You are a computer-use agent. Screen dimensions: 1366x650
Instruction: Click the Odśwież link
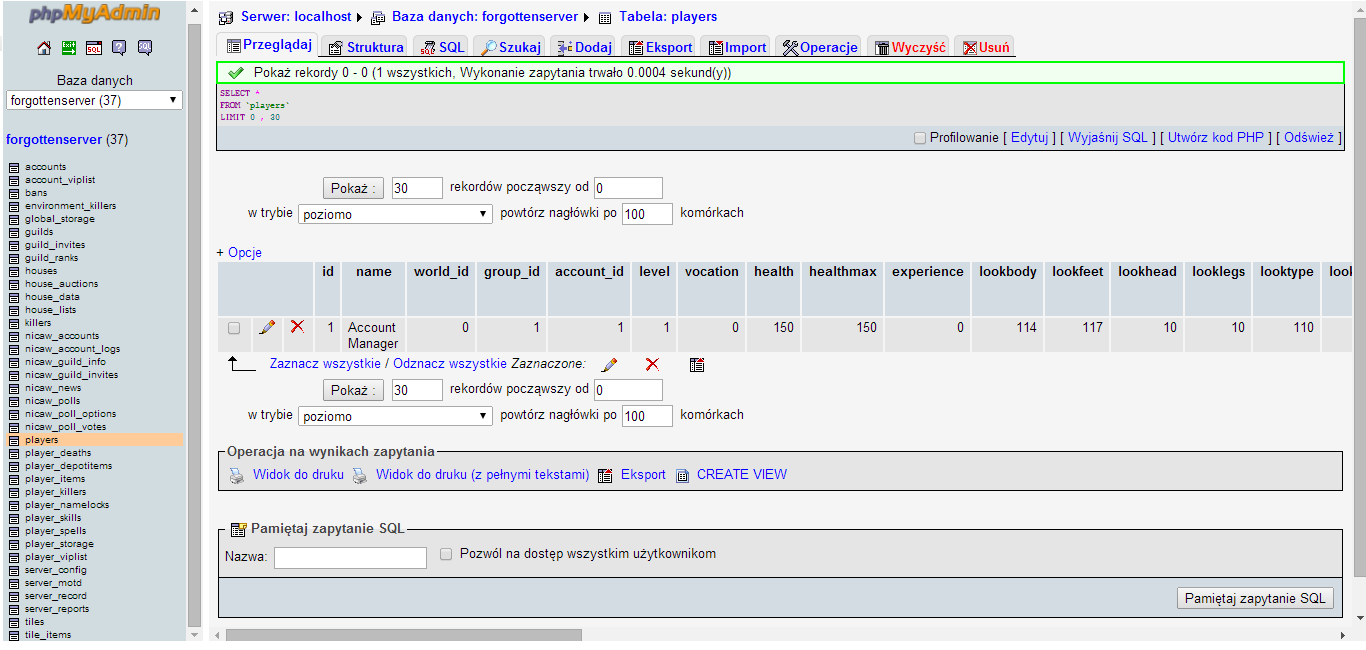click(x=1309, y=138)
